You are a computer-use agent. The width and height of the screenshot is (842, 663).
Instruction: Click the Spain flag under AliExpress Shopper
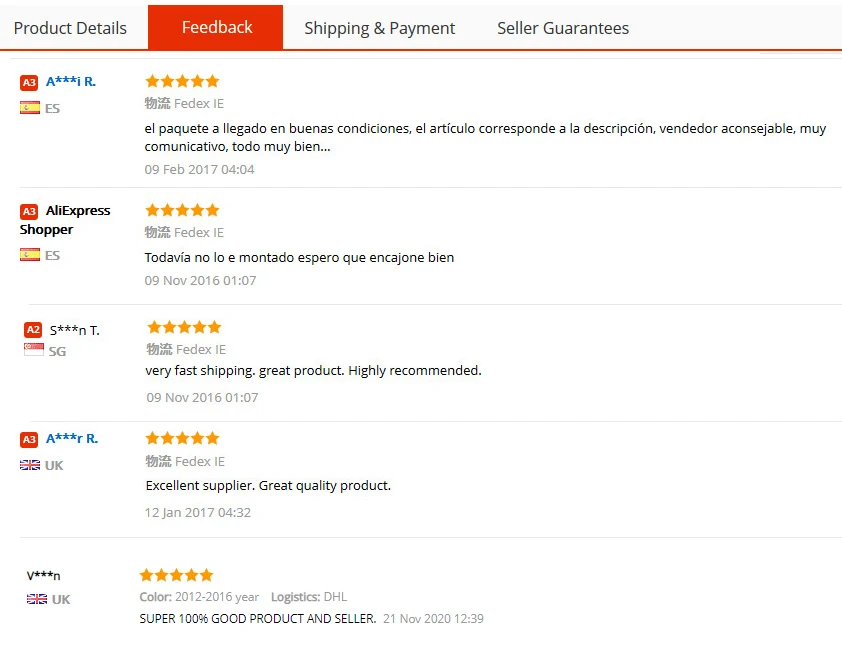pyautogui.click(x=30, y=255)
